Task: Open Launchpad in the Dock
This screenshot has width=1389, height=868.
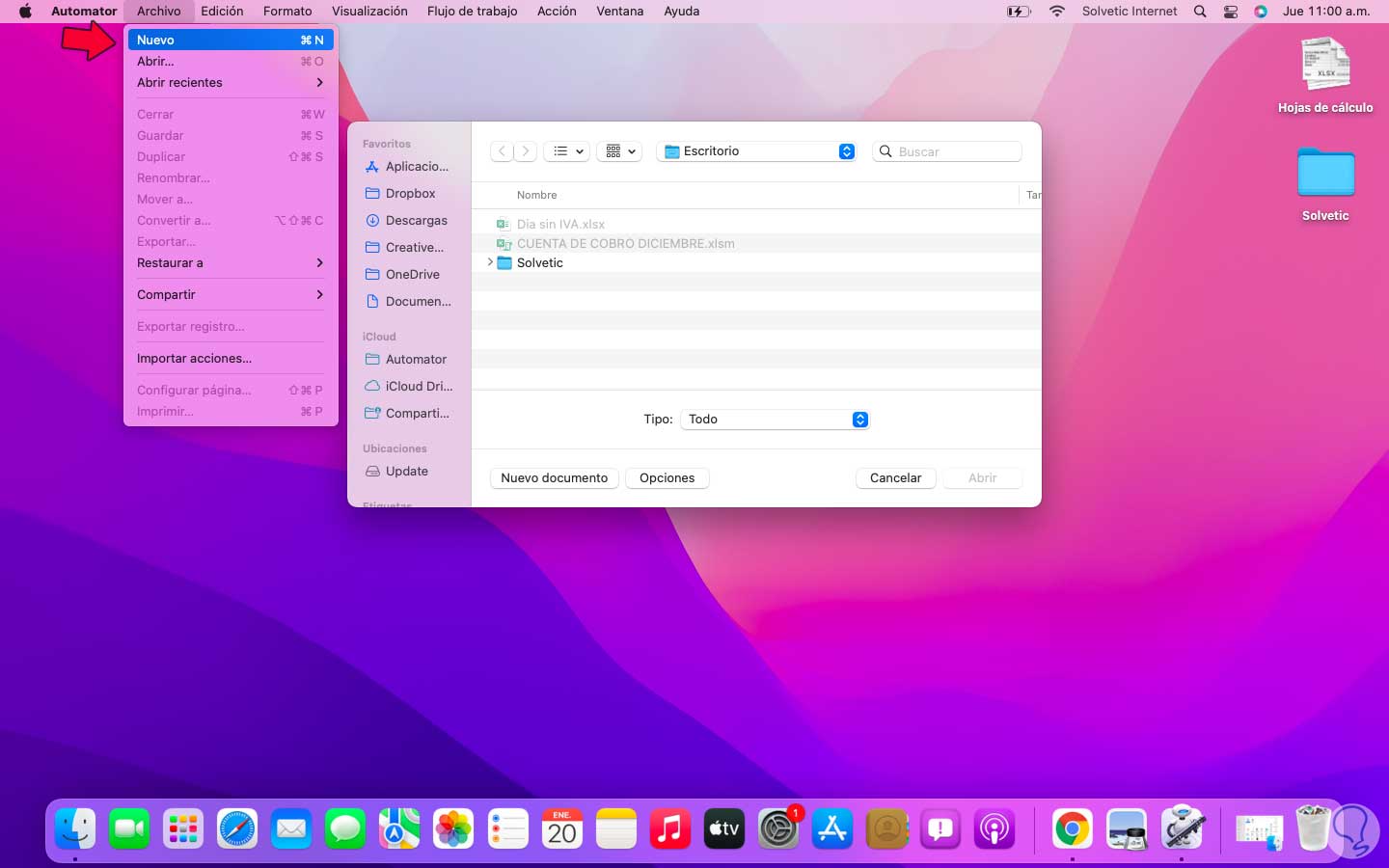Action: click(x=183, y=828)
